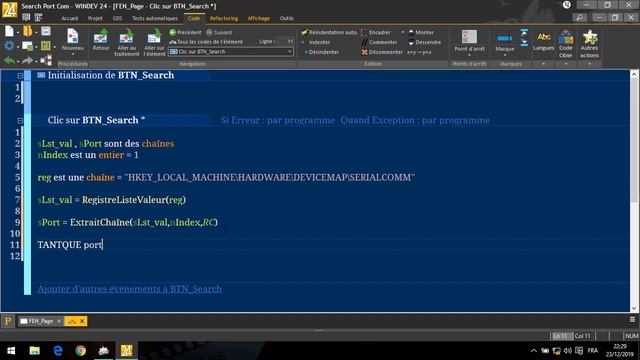Click the new document quick-access icon
Image resolution: width=640 pixels, height=360 pixels.
click(9, 31)
